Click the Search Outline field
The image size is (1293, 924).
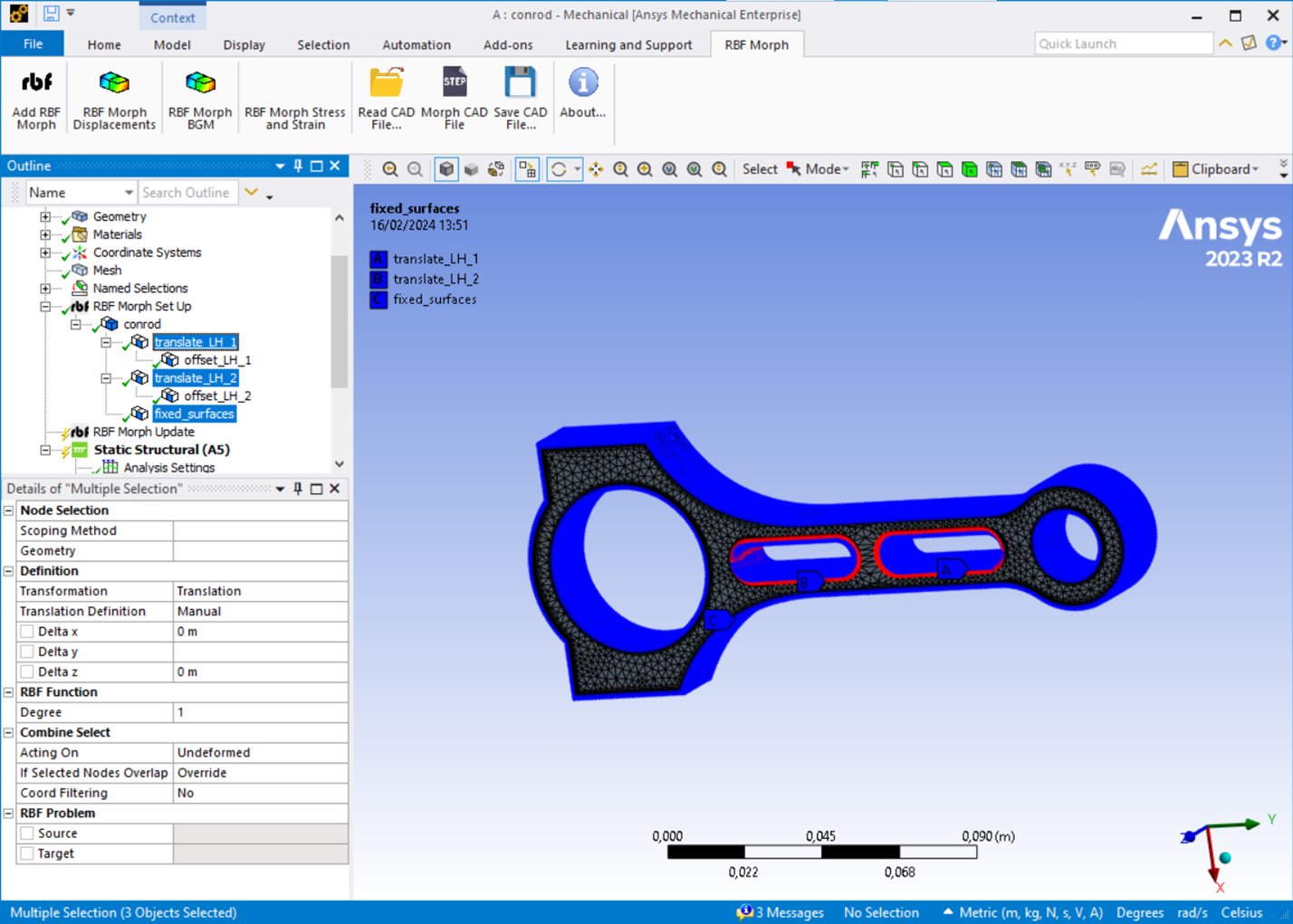pos(187,193)
